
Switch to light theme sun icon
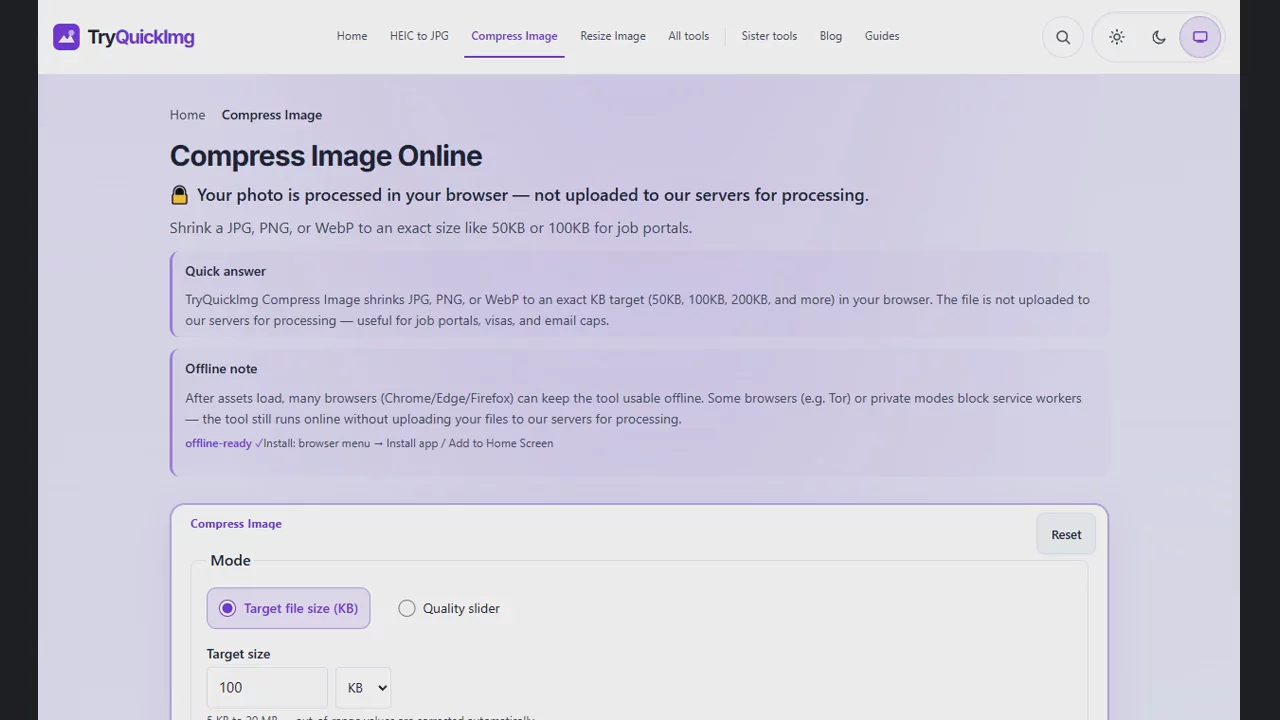pos(1117,37)
